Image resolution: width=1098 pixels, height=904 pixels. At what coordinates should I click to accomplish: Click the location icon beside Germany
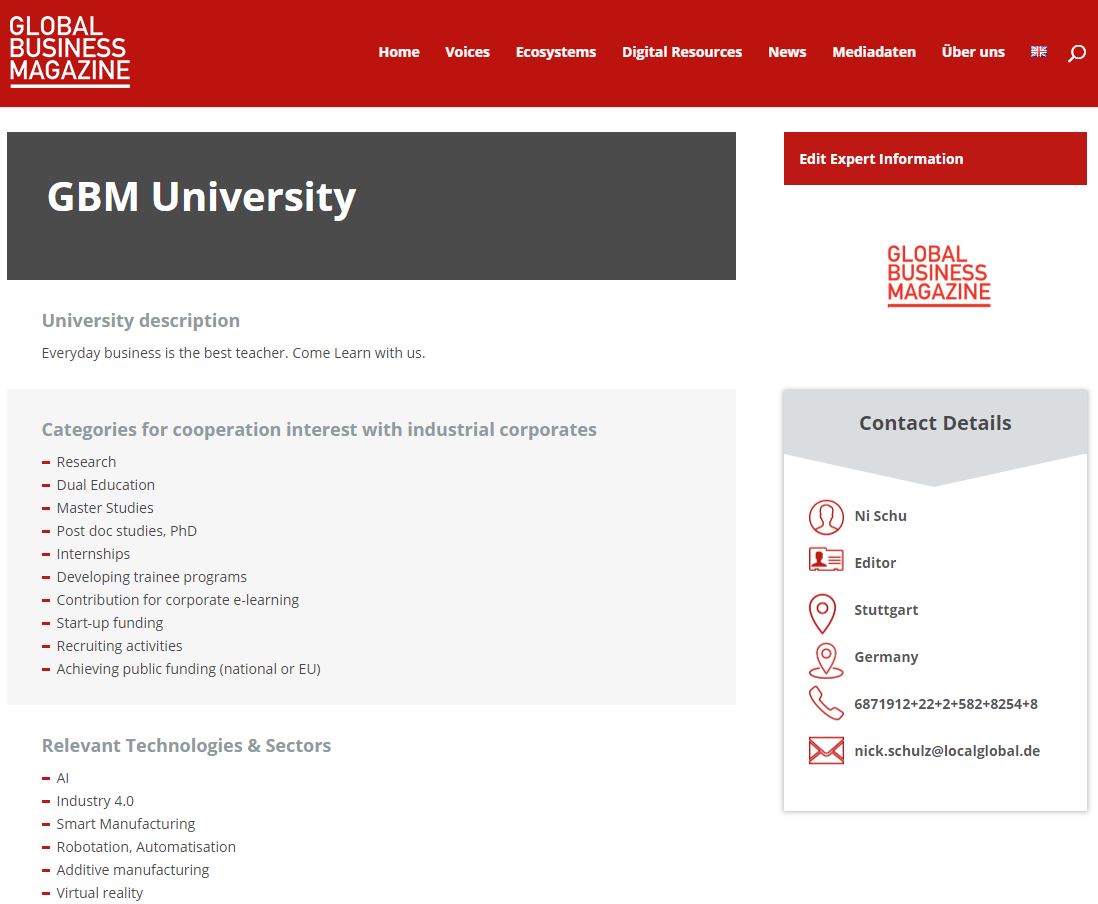coord(826,660)
